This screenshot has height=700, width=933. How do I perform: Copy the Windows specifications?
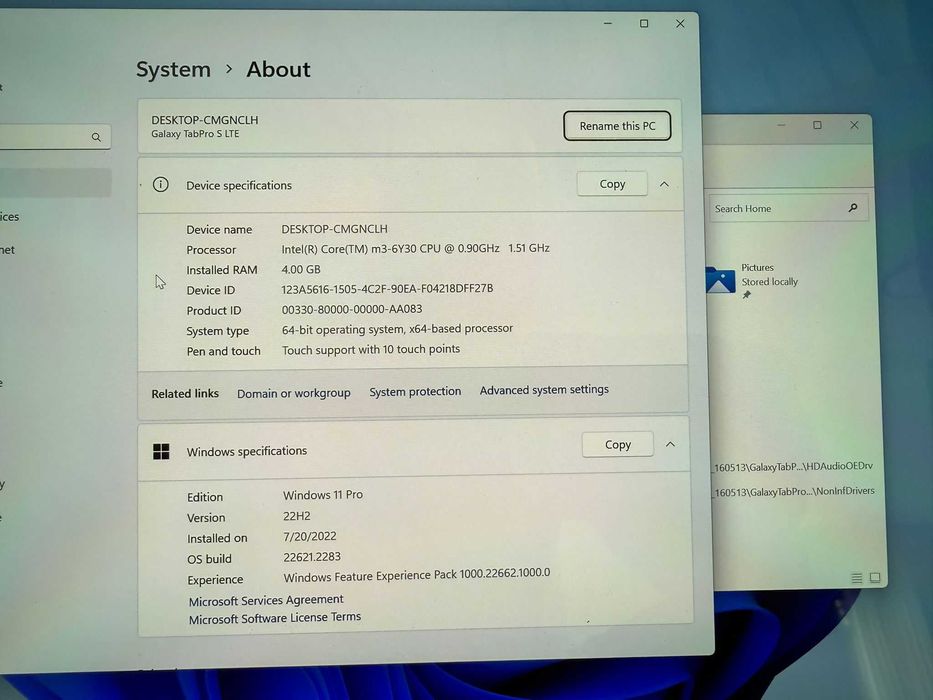(618, 445)
